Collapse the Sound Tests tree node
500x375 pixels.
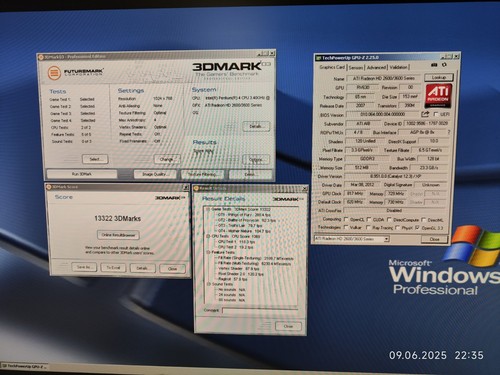(x=209, y=284)
